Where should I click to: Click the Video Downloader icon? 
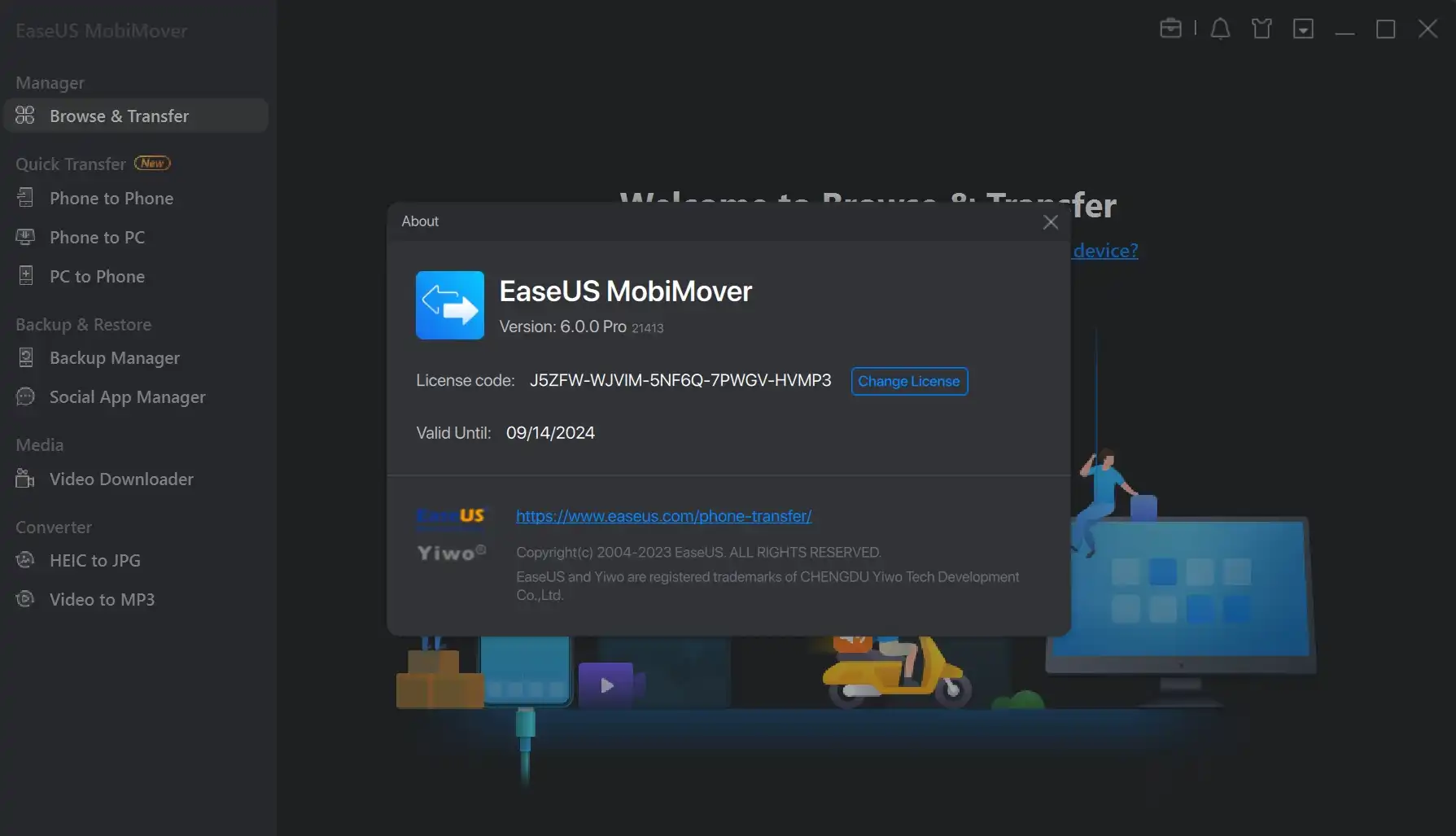(x=26, y=479)
